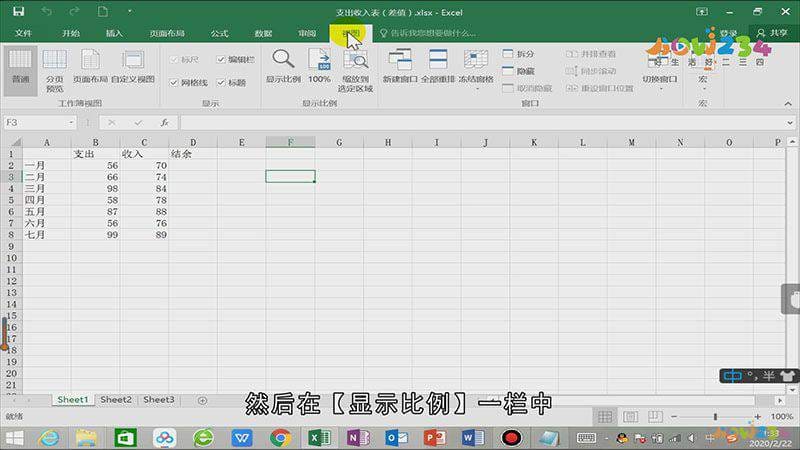The height and width of the screenshot is (450, 800).
Task: Open PowerPoint from the taskbar
Action: tap(435, 438)
